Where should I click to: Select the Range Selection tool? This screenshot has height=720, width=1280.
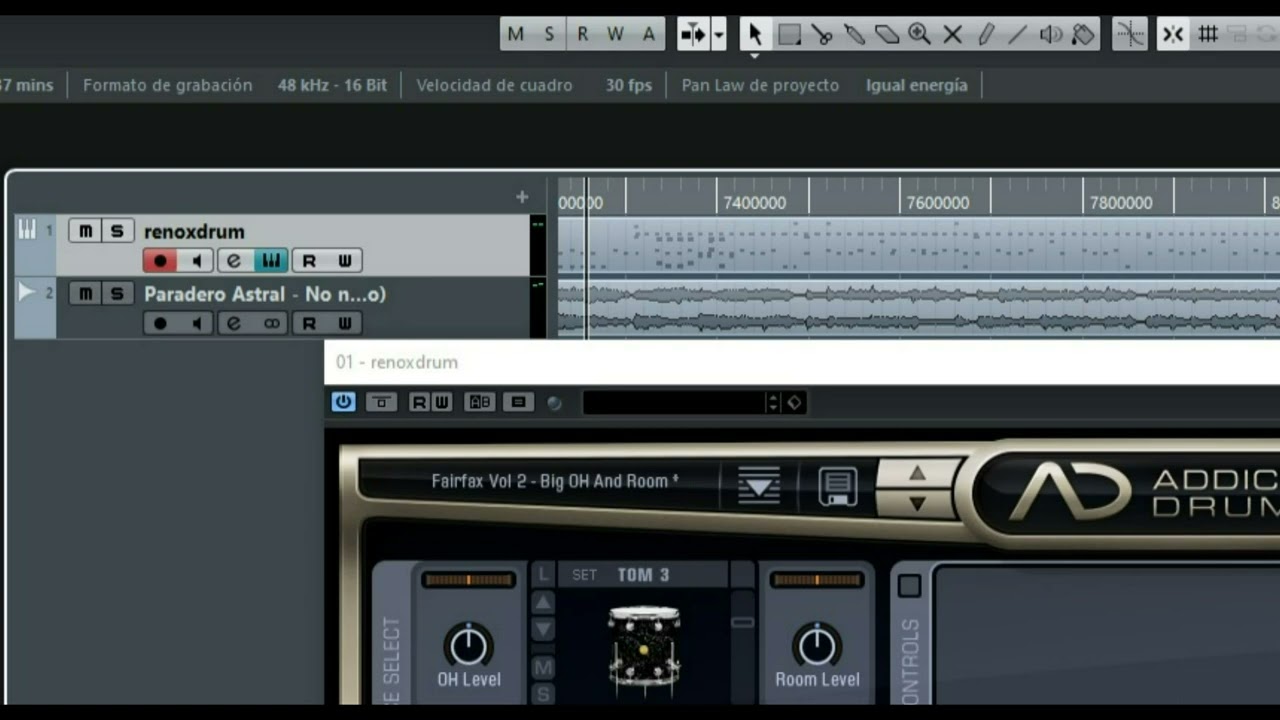(789, 34)
